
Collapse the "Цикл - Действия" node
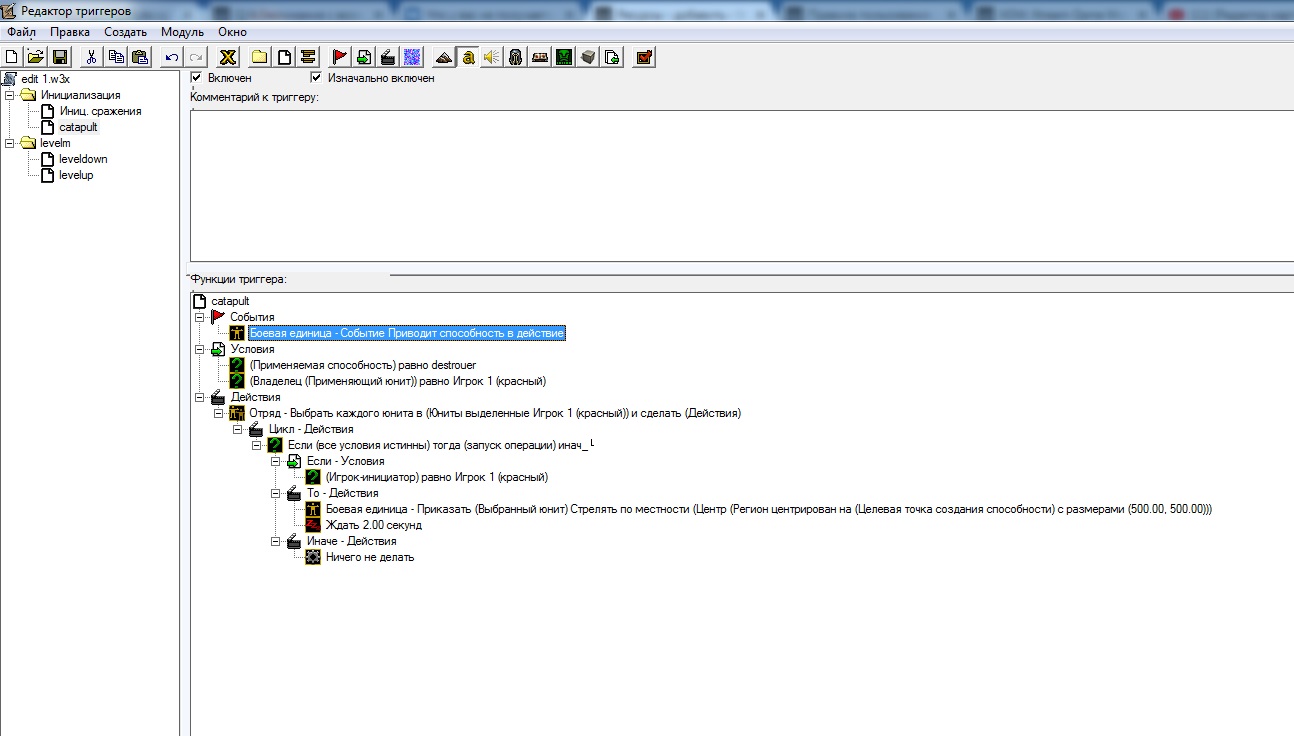click(x=238, y=429)
